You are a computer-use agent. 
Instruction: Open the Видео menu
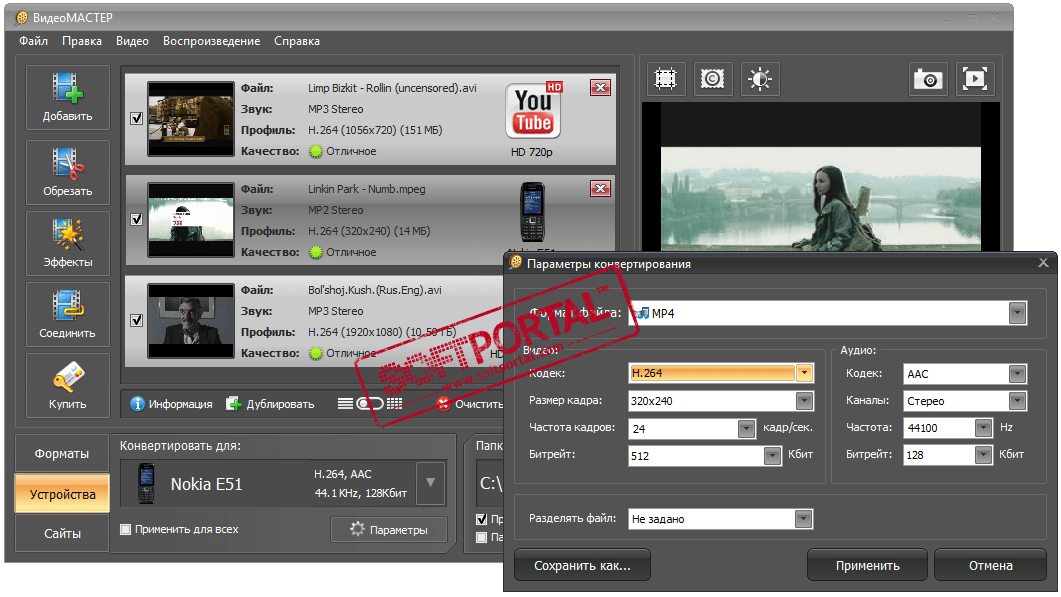click(x=132, y=41)
